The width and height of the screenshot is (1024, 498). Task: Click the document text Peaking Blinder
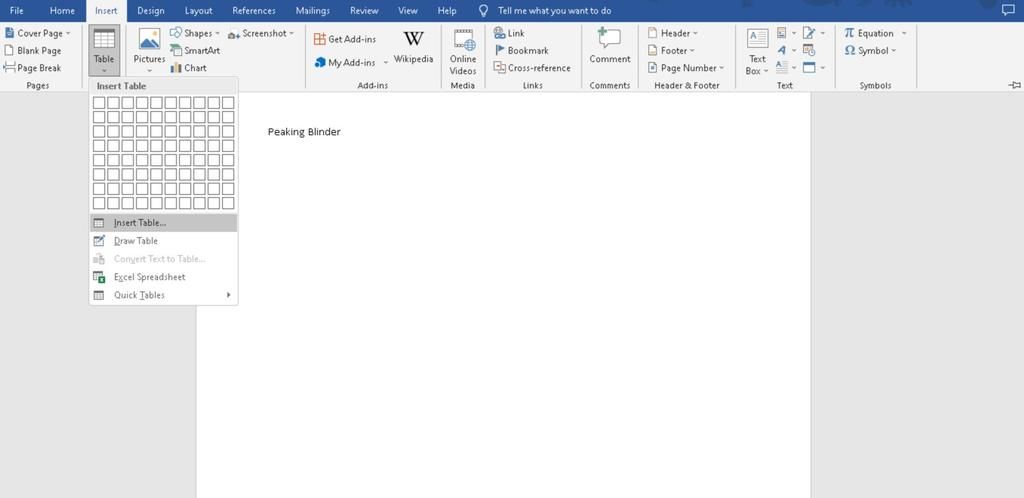(x=304, y=132)
